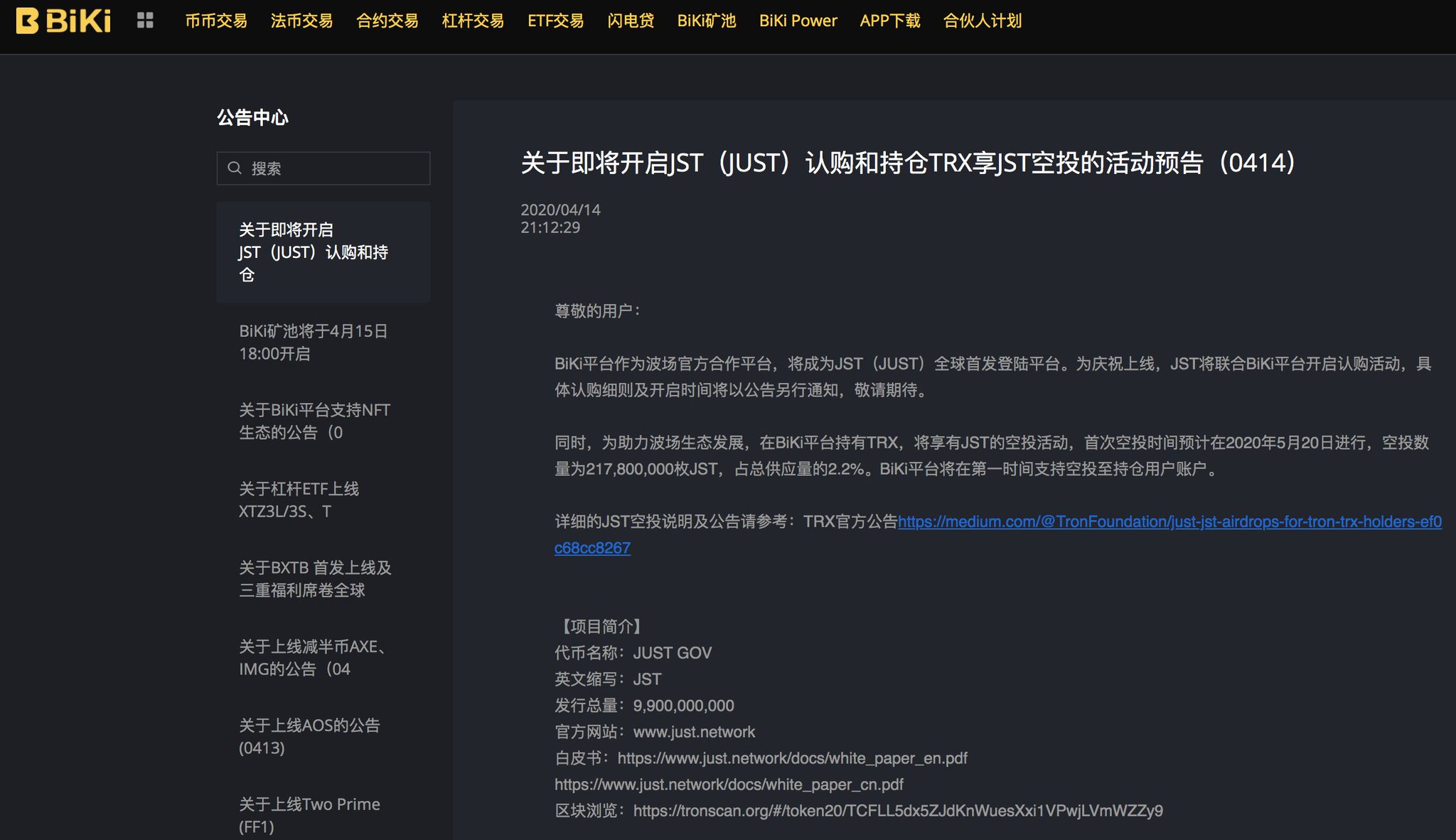Open the grid apps menu icon
1456x840 pixels.
145,21
